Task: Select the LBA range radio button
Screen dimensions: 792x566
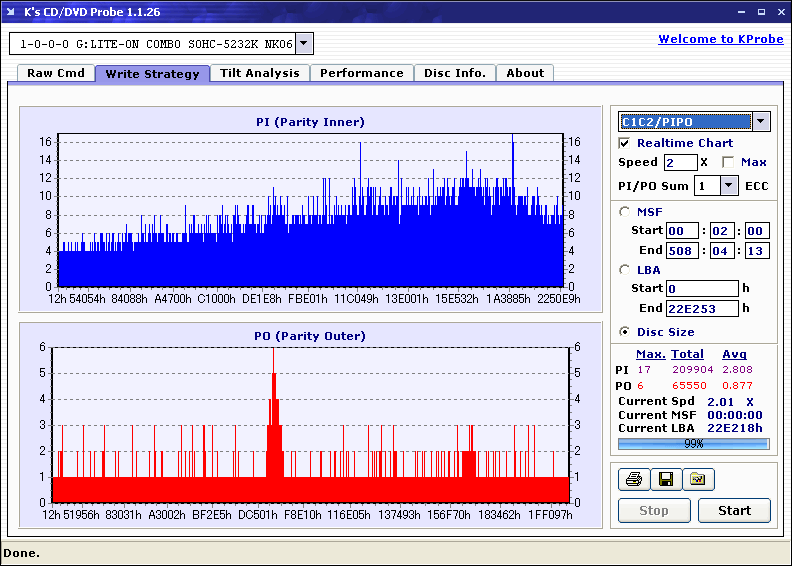Action: point(625,269)
